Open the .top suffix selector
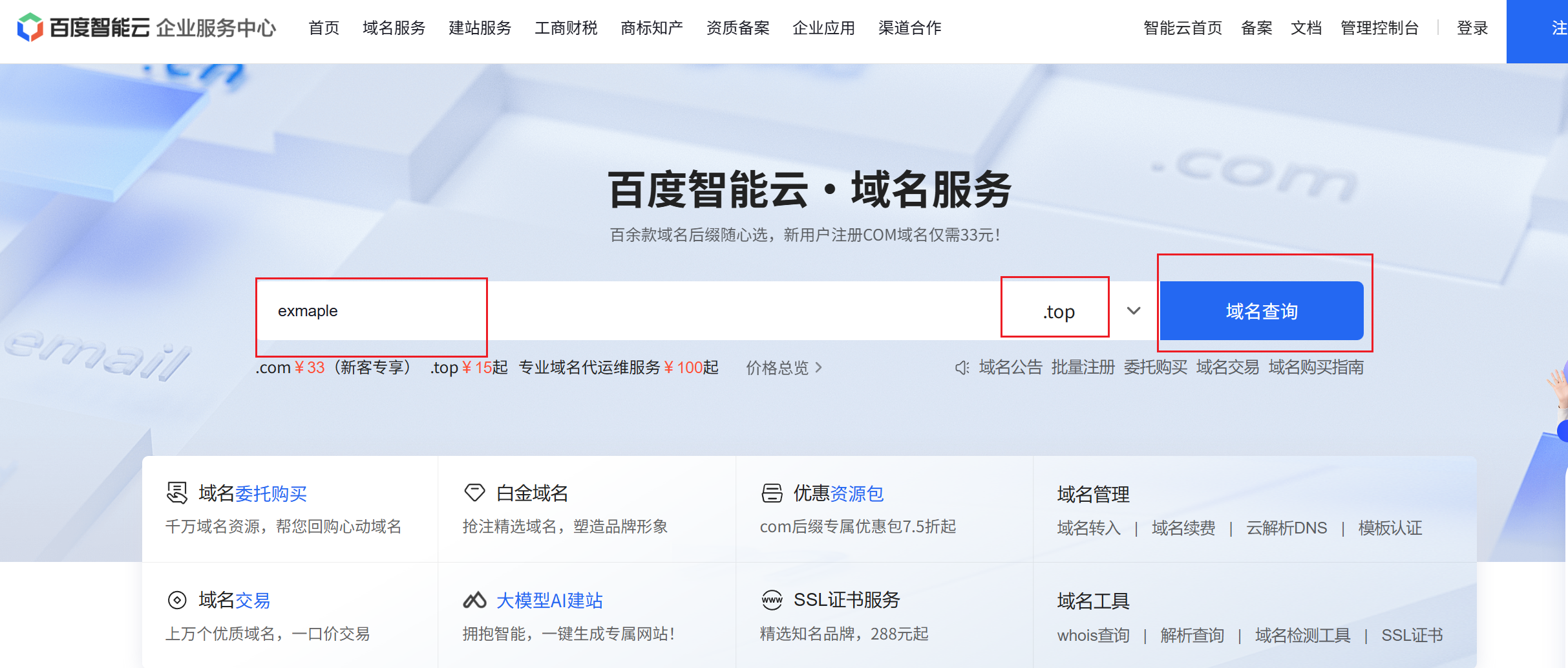Screen dimensions: 1568x668 1059,311
